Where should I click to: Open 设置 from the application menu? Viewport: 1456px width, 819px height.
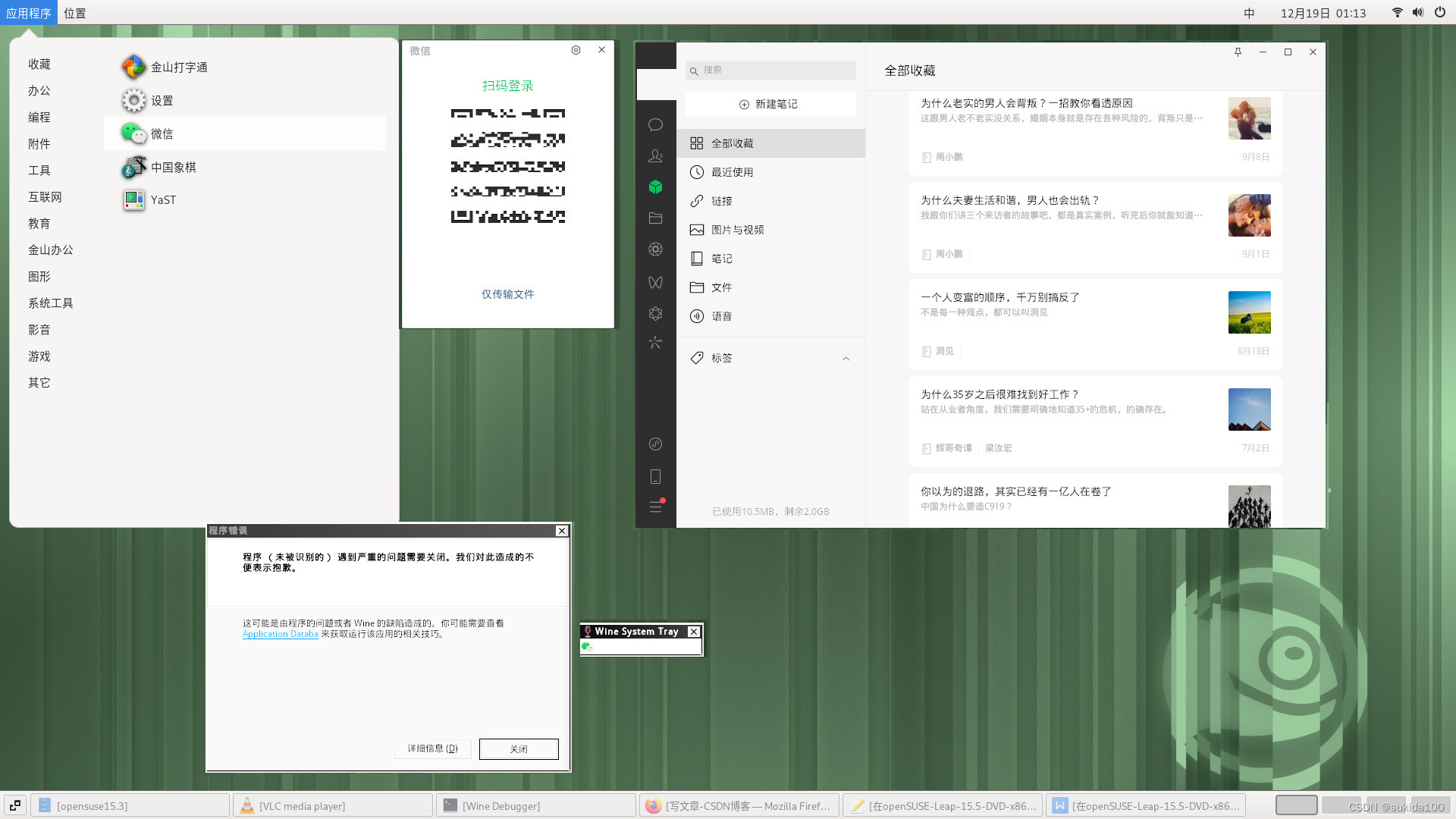(x=244, y=100)
